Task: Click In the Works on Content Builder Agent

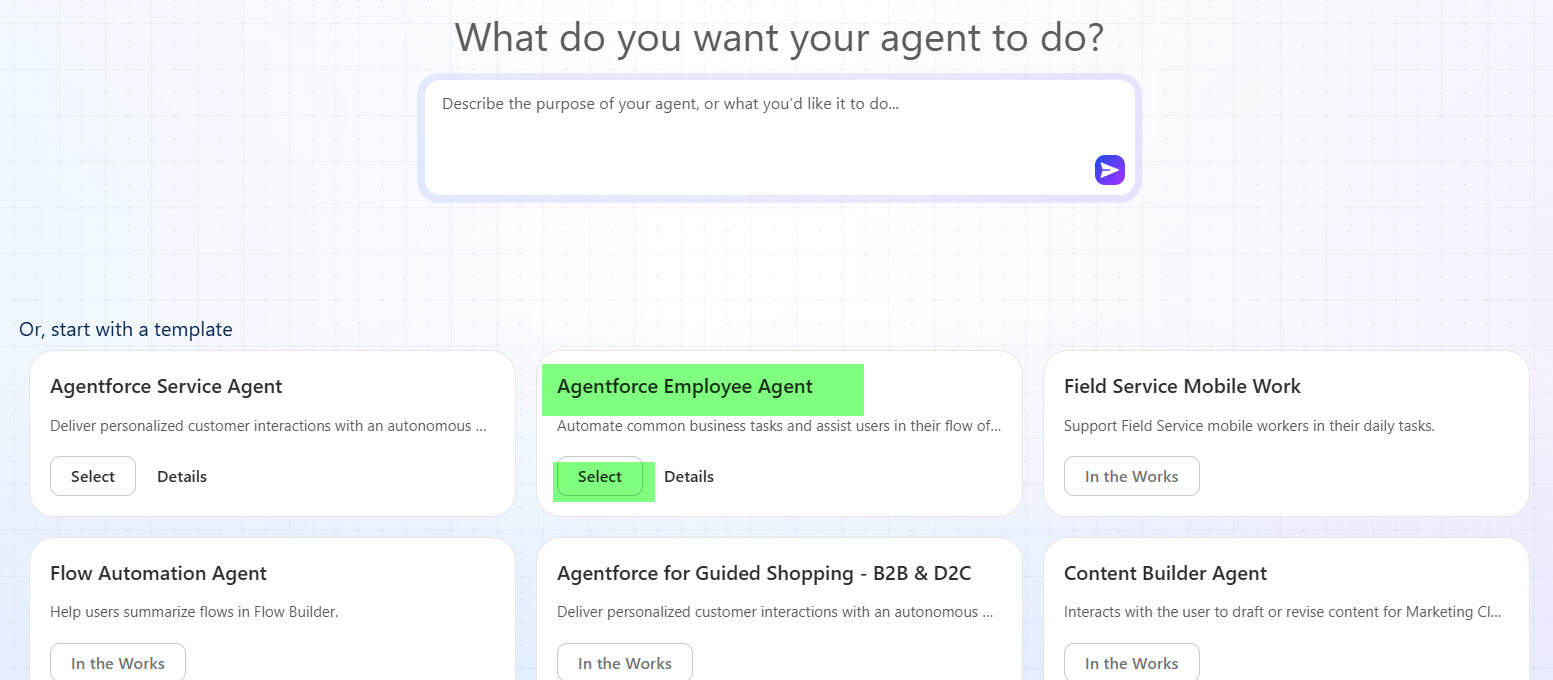Action: (x=1132, y=663)
